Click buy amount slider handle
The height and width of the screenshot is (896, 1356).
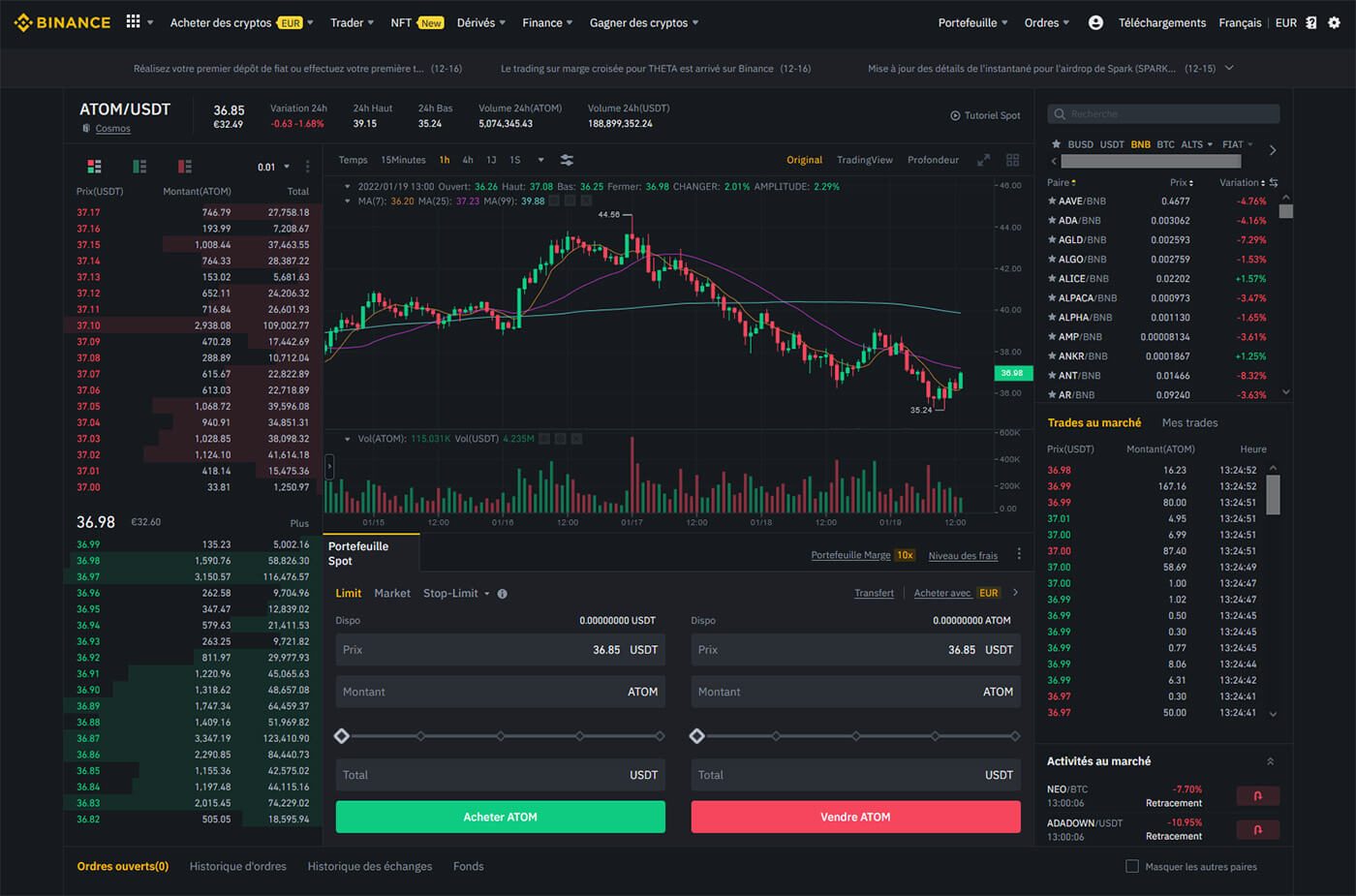tap(342, 736)
